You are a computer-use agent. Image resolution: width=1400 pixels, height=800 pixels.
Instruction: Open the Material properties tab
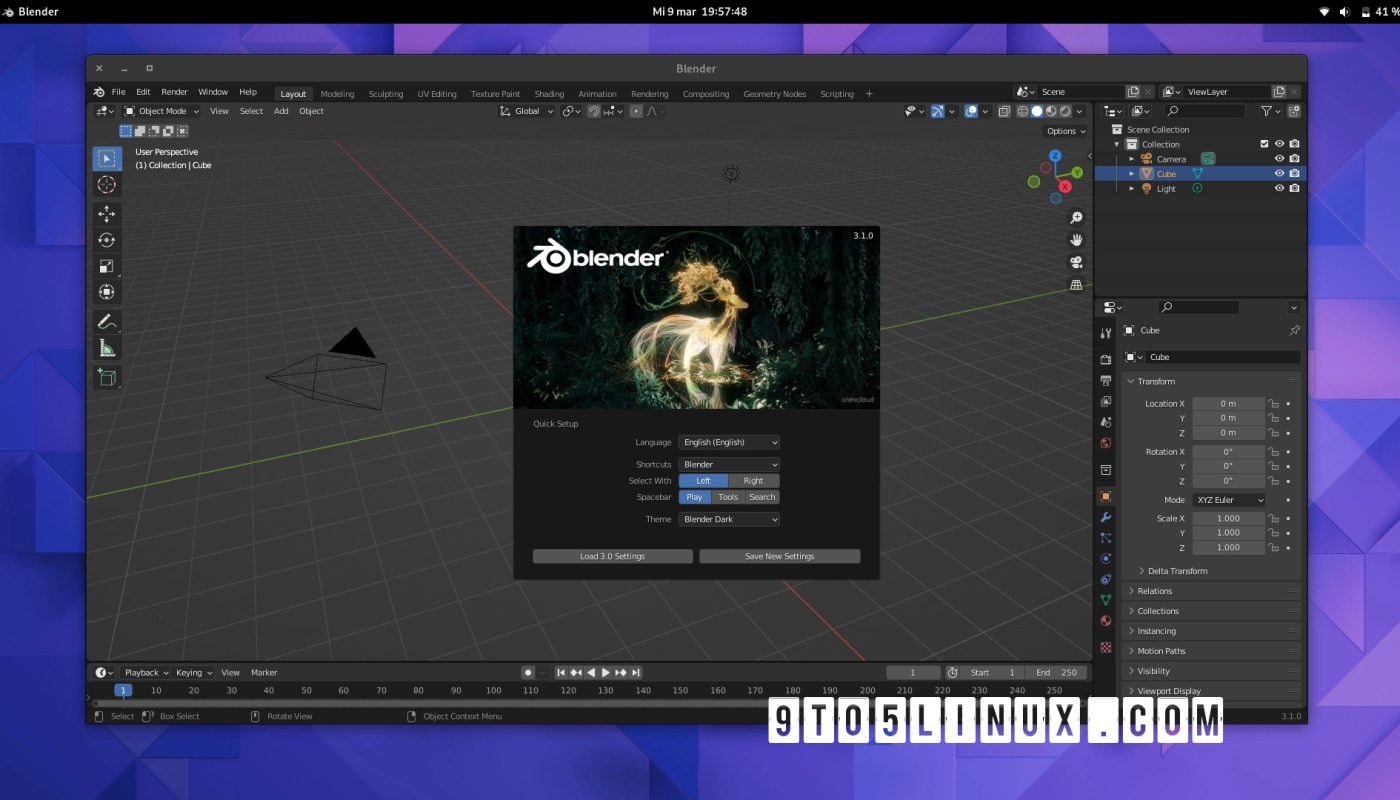pos(1105,621)
